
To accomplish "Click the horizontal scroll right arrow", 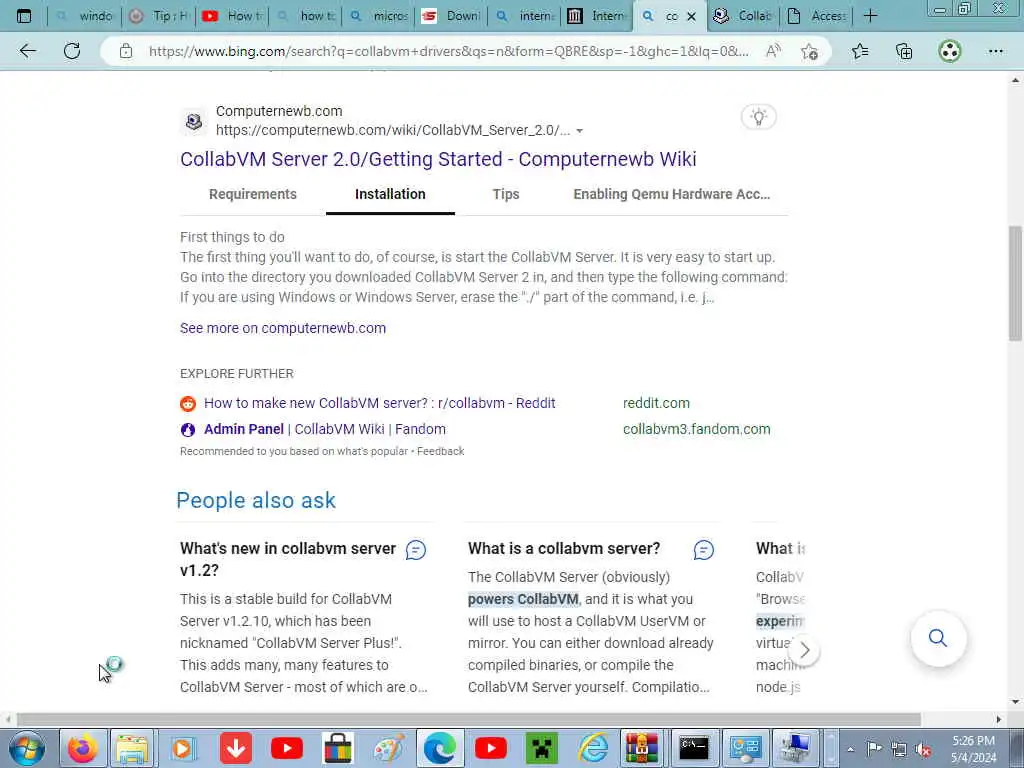I will pos(998,719).
